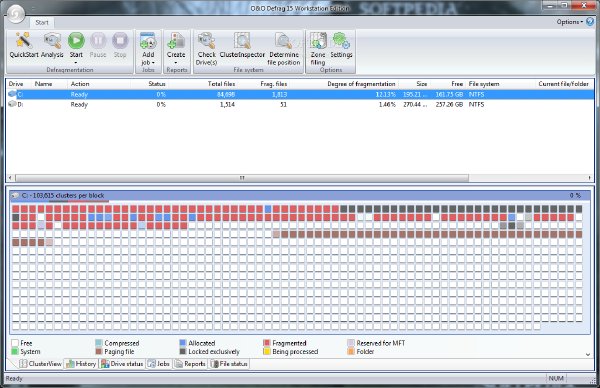Sort by Current file/folder column header
The height and width of the screenshot is (388, 600).
(x=563, y=84)
